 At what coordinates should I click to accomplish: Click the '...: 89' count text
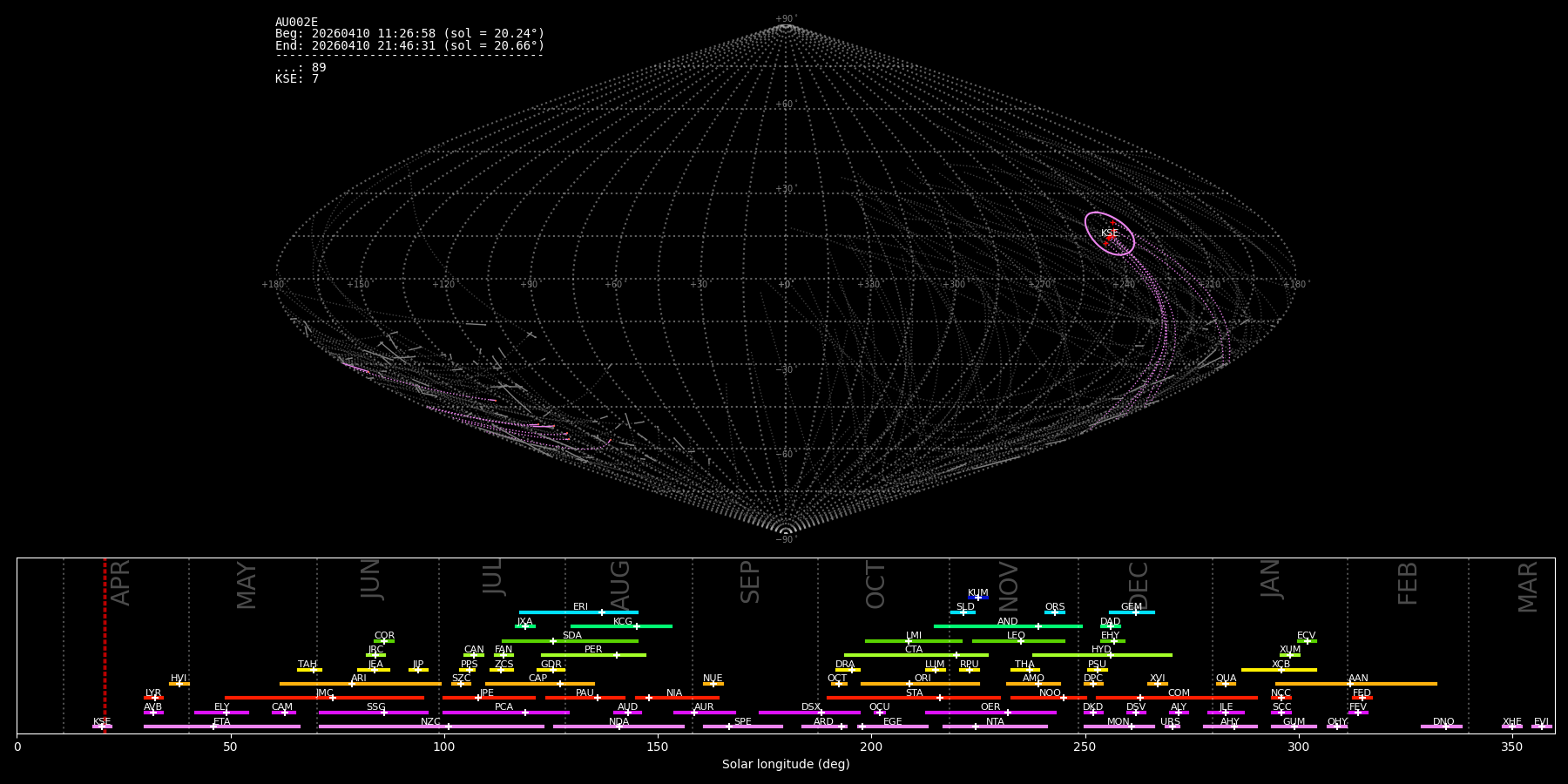click(x=301, y=68)
